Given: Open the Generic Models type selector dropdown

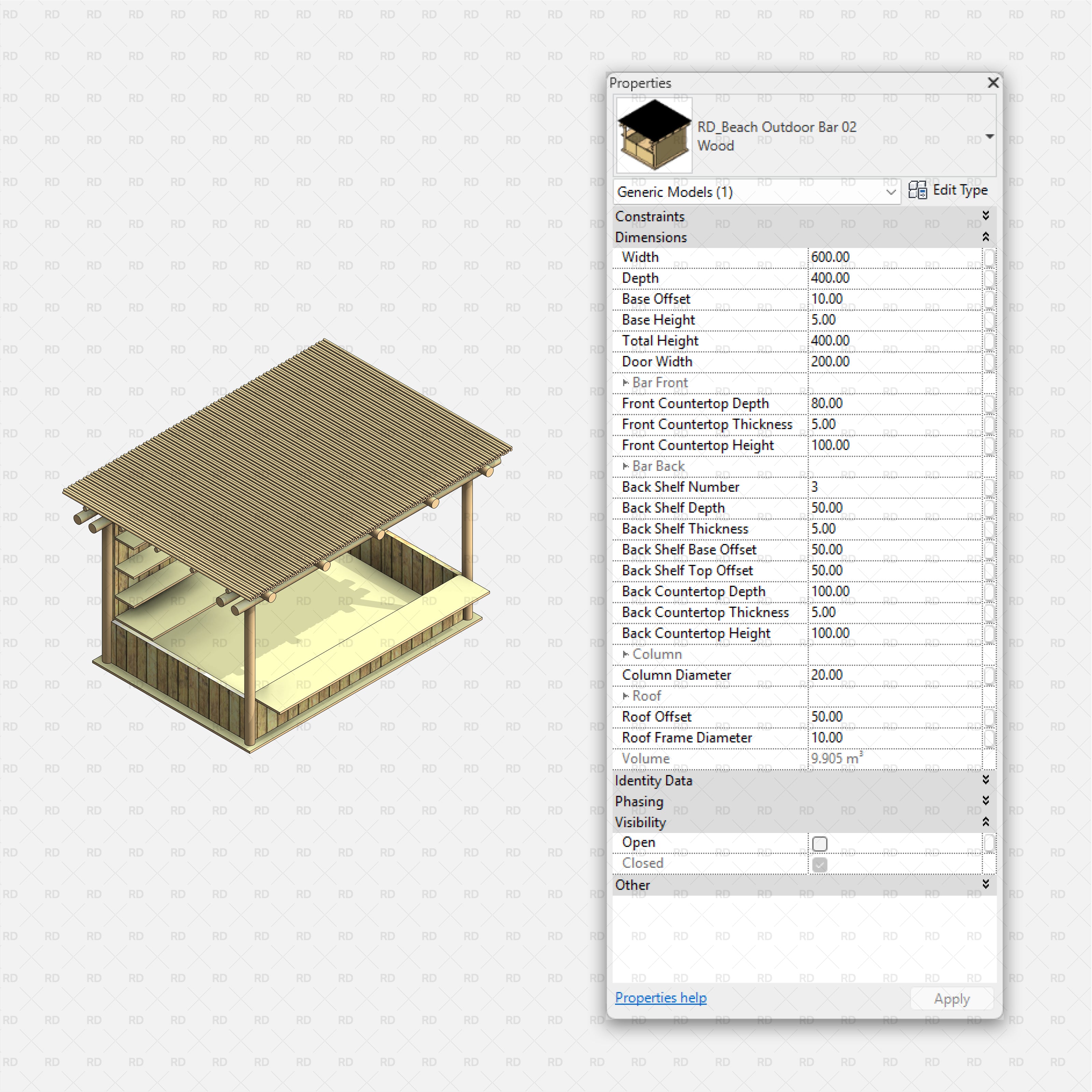Looking at the screenshot, I should (891, 192).
